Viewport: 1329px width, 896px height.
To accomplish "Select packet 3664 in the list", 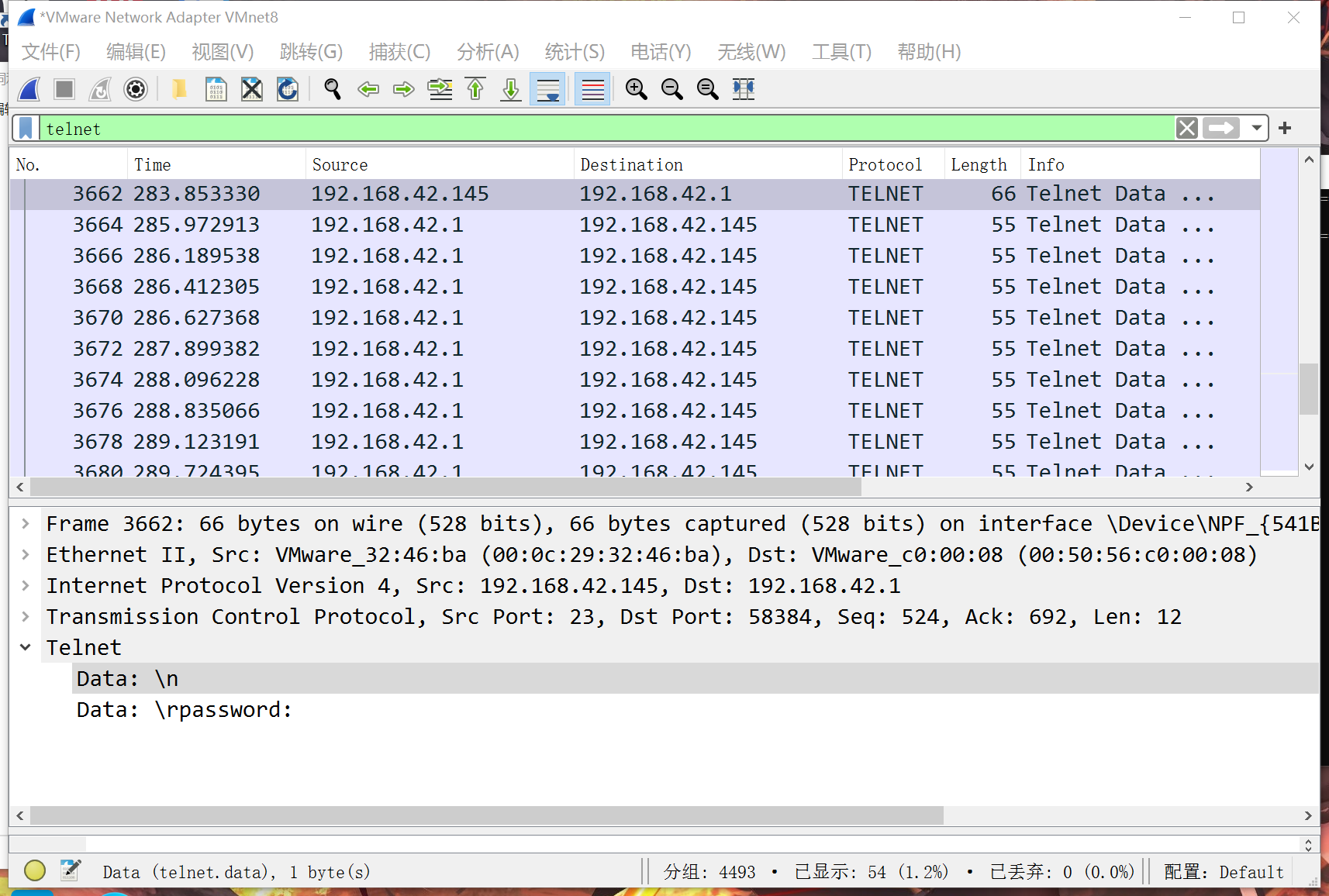I will pyautogui.click(x=635, y=225).
